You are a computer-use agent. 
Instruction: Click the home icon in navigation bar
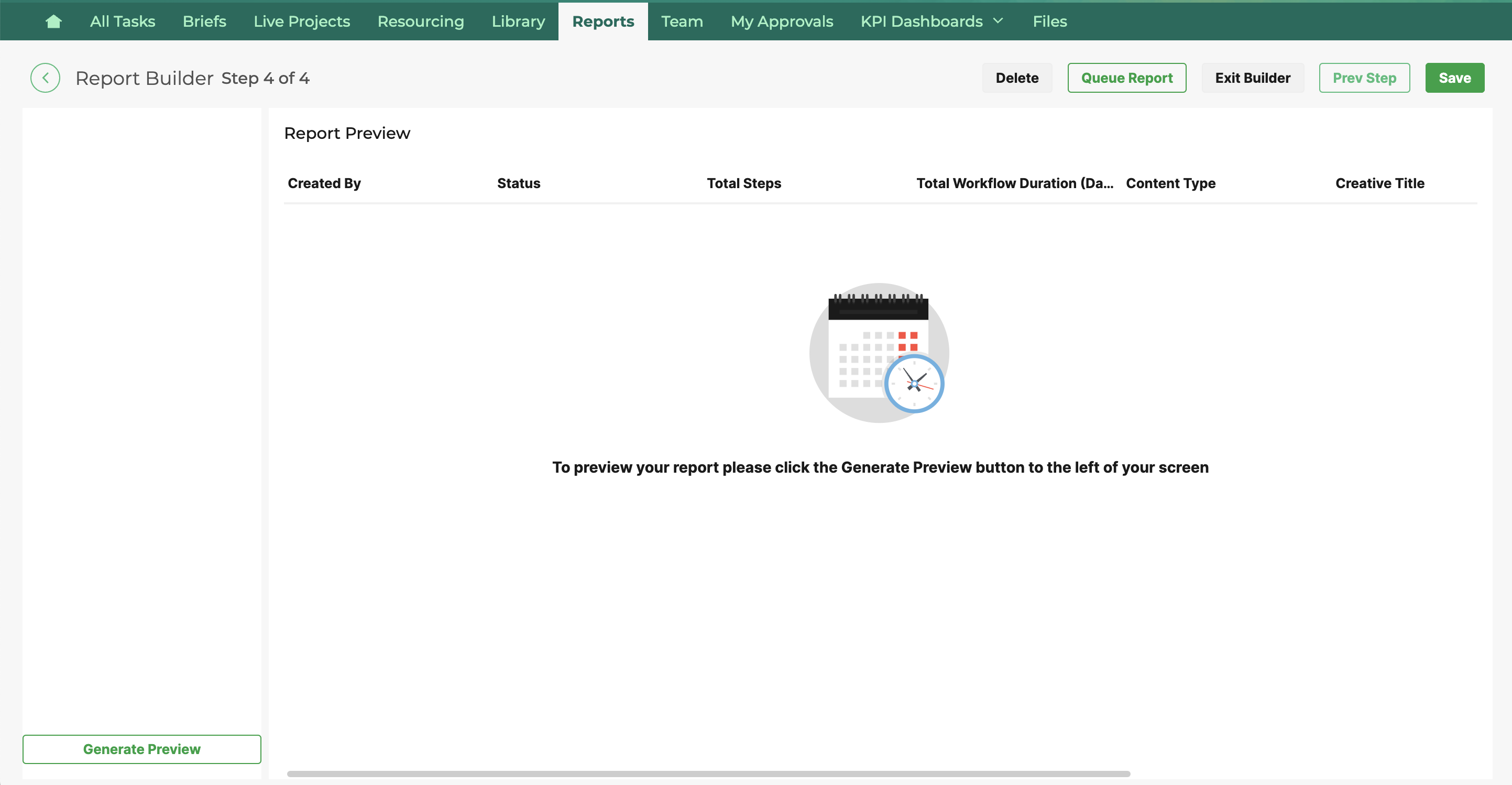53,21
